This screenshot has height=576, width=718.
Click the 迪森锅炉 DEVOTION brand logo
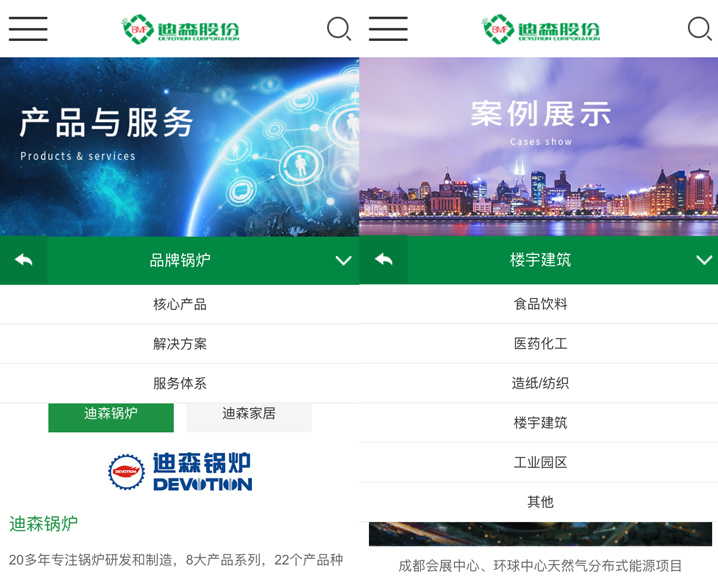click(x=180, y=472)
